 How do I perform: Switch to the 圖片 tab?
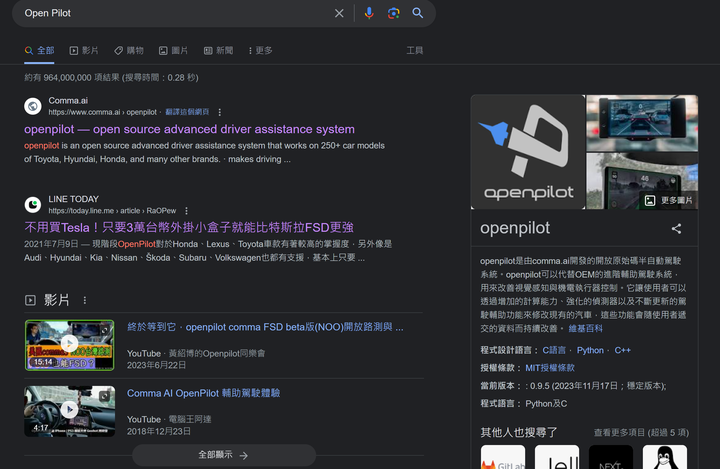(x=174, y=51)
